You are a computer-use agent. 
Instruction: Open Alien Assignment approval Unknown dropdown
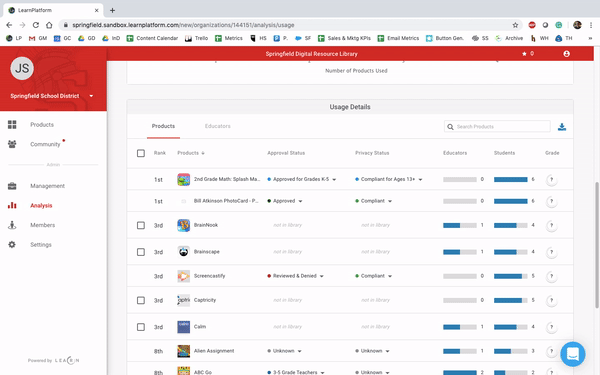(284, 351)
